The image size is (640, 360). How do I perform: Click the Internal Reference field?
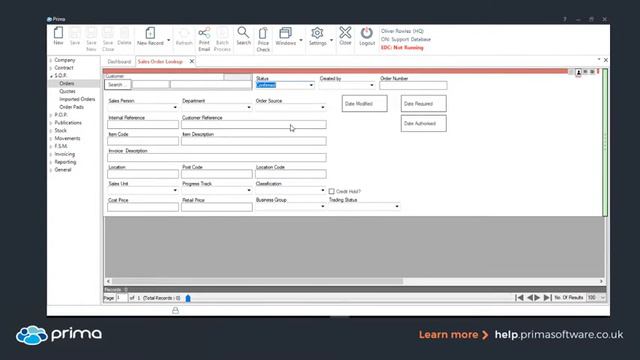pyautogui.click(x=143, y=124)
